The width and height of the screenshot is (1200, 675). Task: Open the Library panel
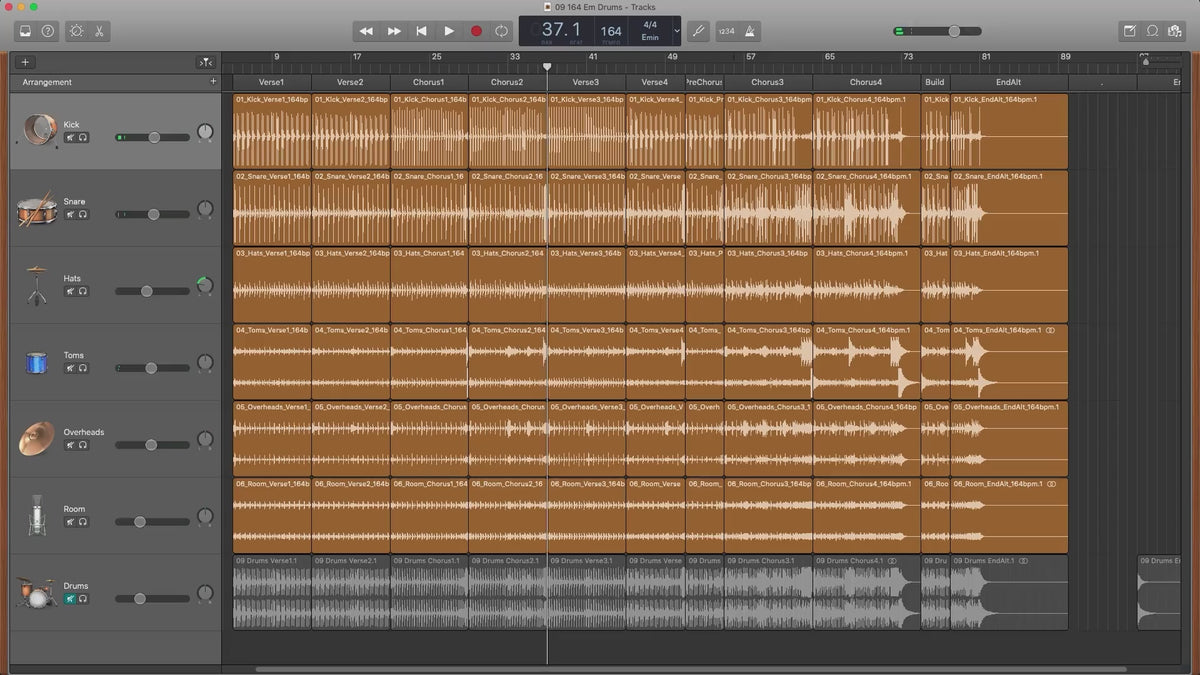25,31
